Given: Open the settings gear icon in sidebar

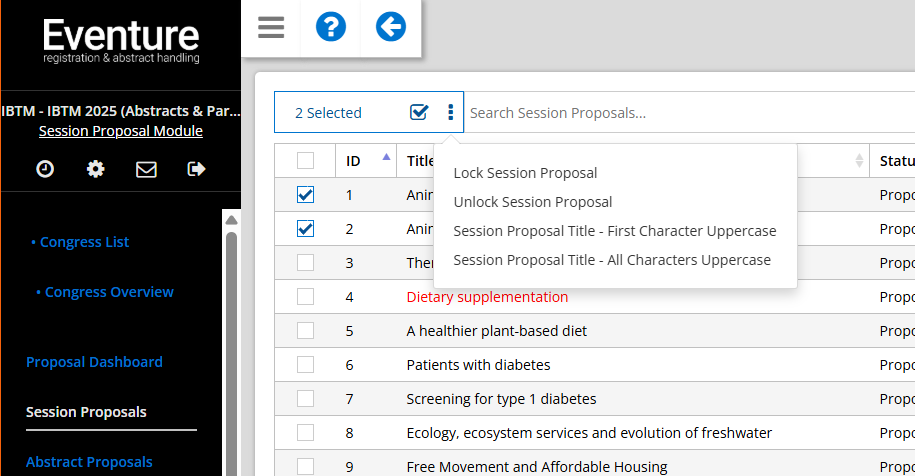Looking at the screenshot, I should pyautogui.click(x=96, y=169).
